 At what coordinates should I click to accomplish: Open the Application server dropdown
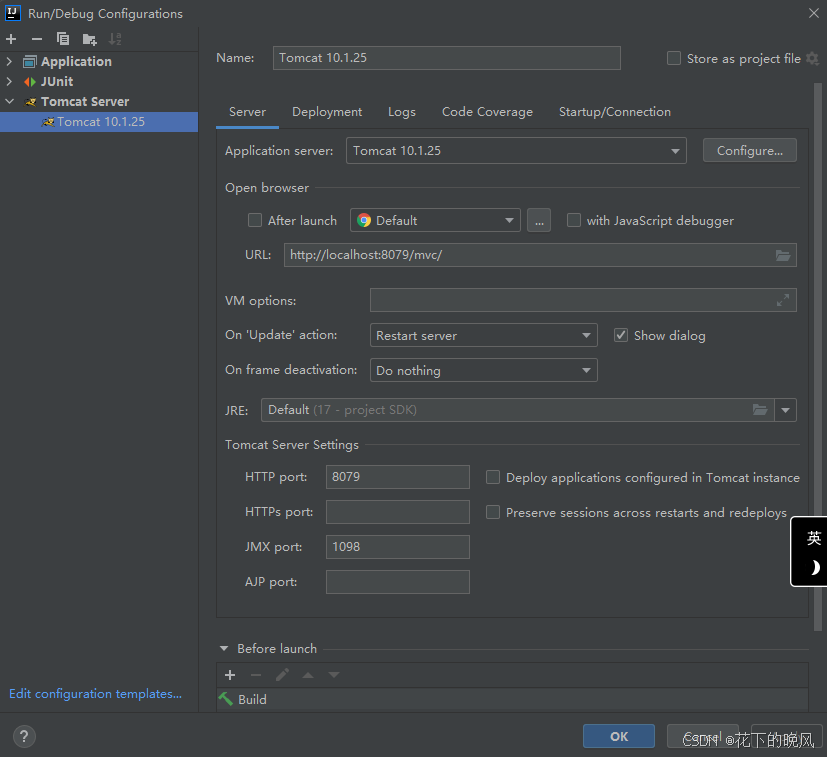516,151
